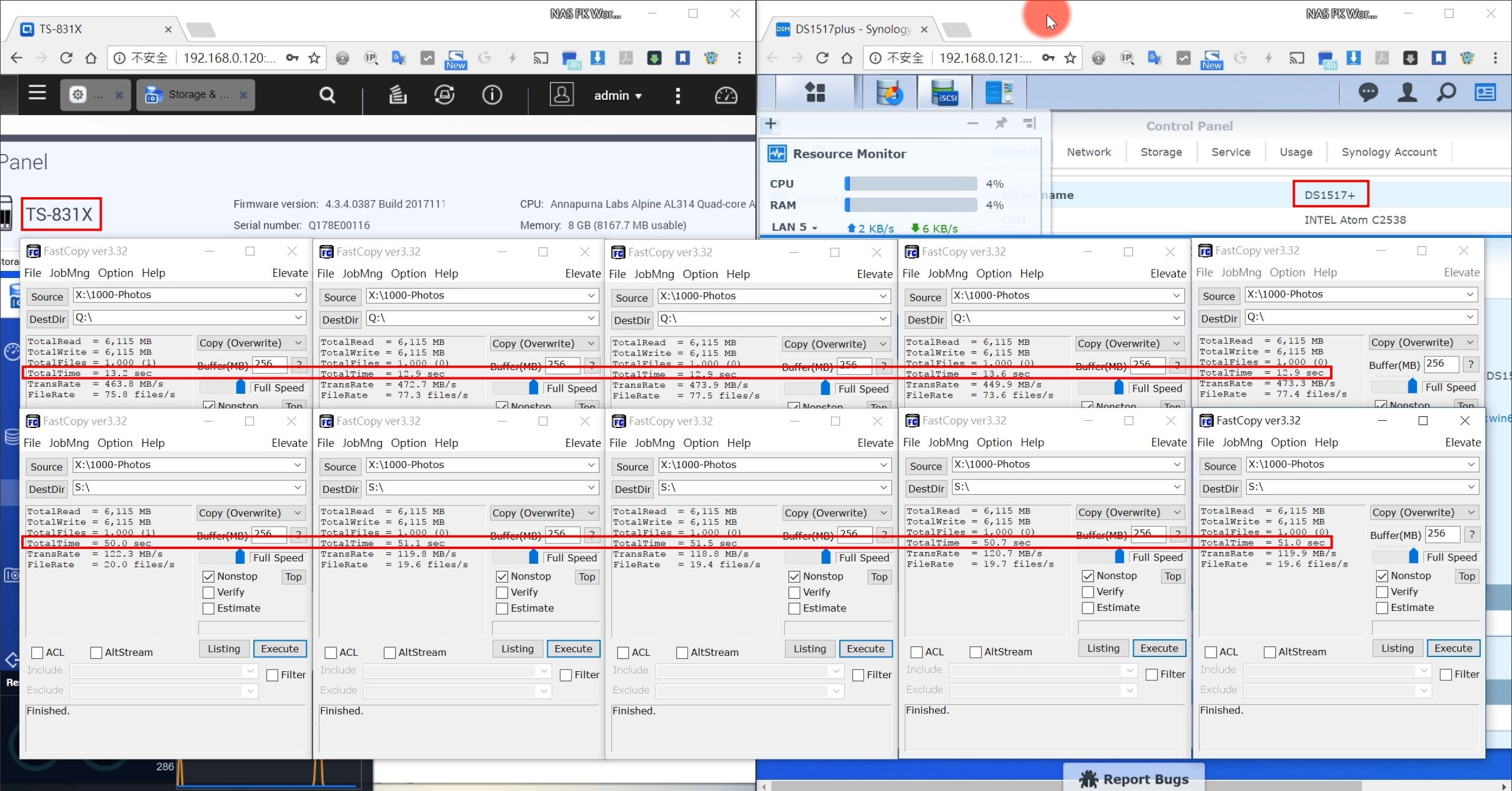Open the Synology notifications chat bubble icon
Viewport: 1512px width, 791px height.
pyautogui.click(x=1368, y=93)
